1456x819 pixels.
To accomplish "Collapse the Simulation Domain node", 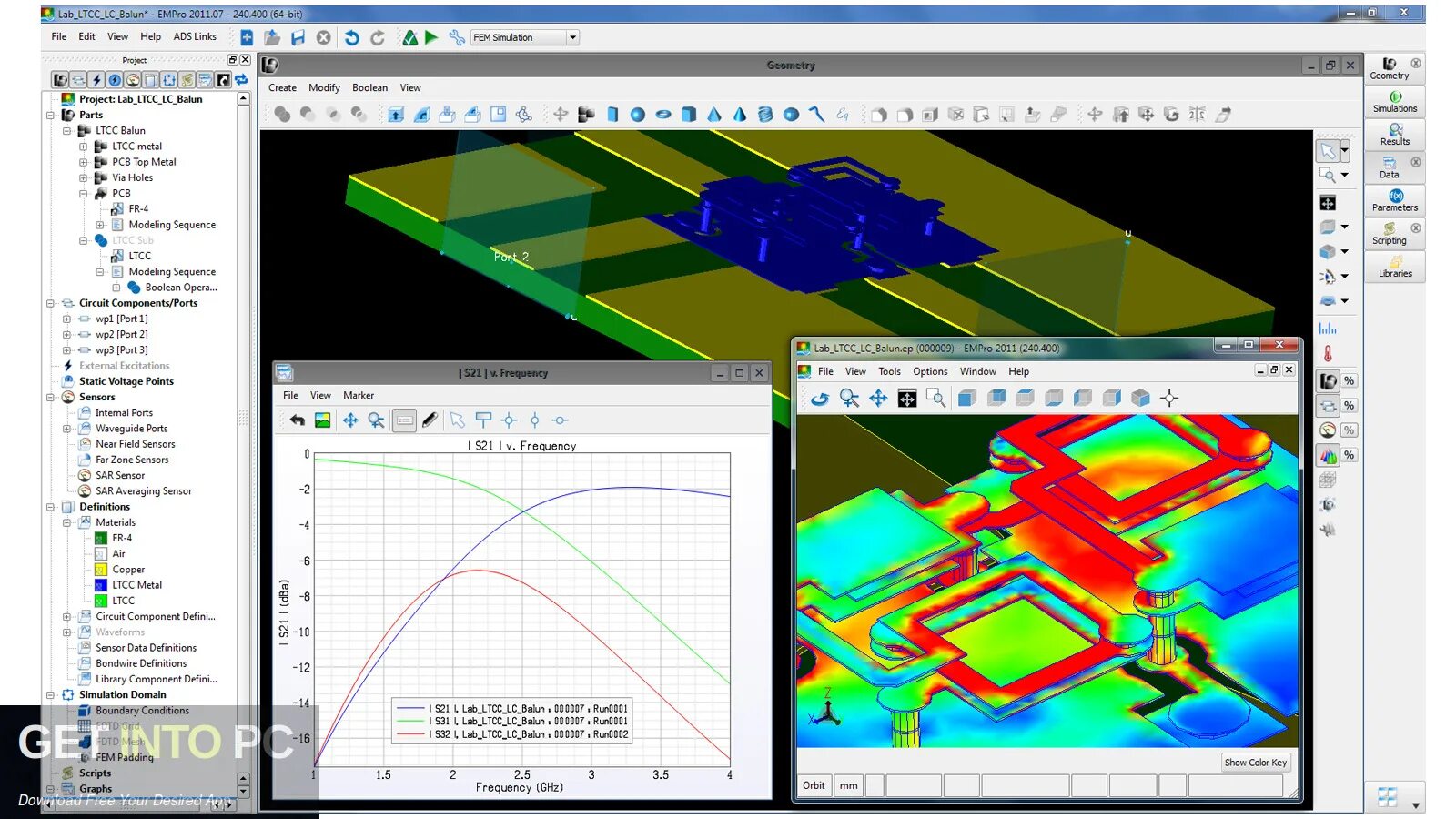I will coord(51,695).
